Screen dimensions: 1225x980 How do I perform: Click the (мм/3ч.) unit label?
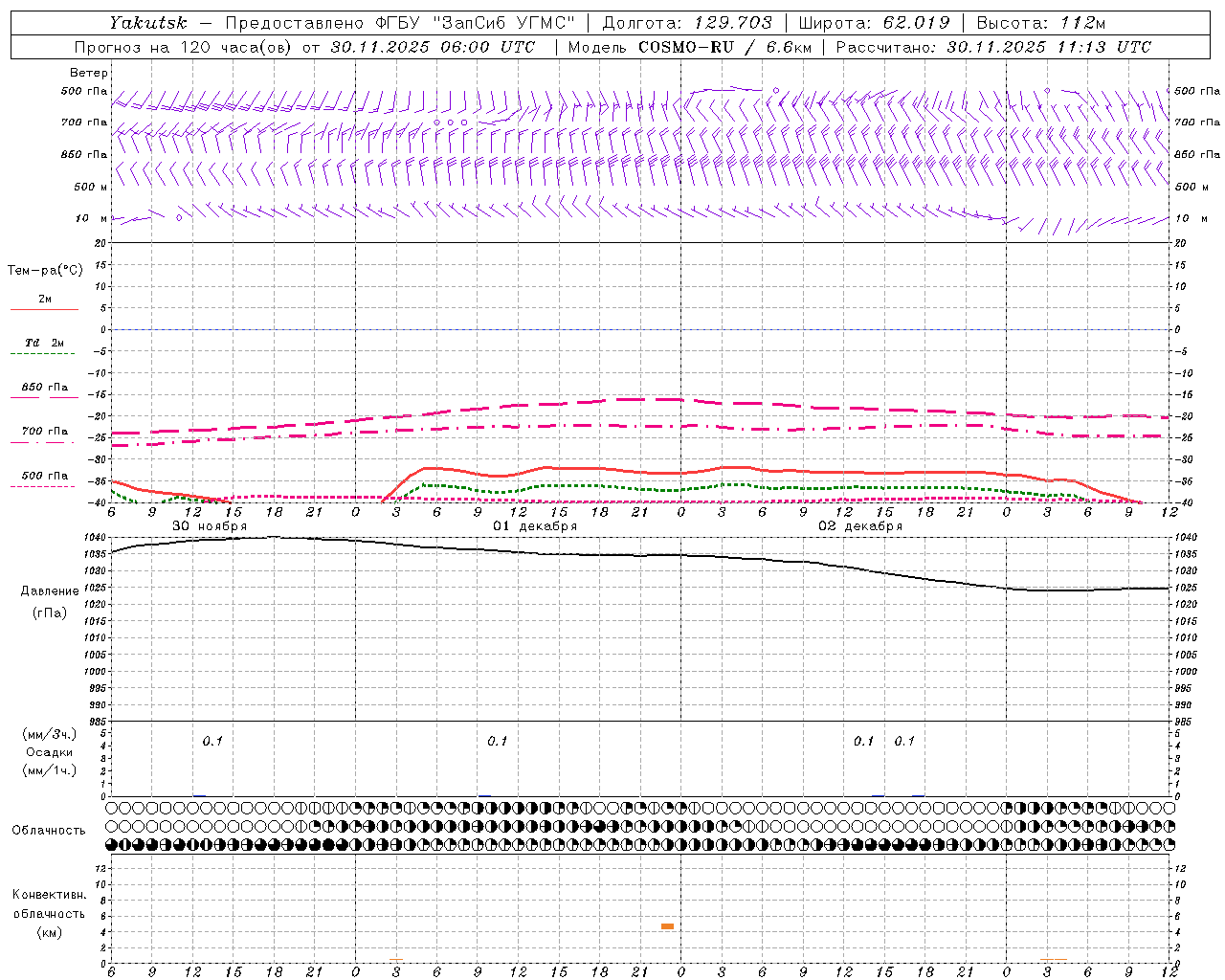[x=50, y=734]
